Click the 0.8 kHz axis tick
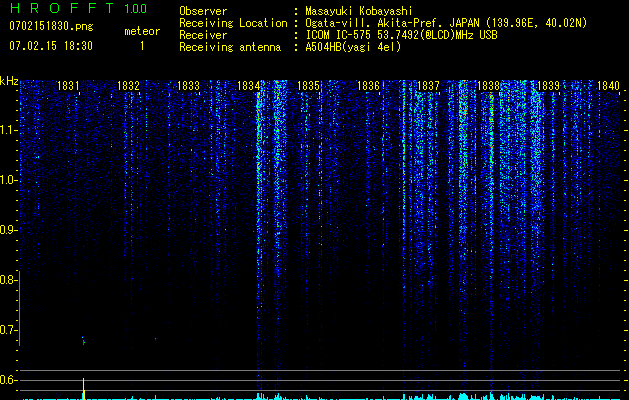The height and width of the screenshot is (400, 629). [x=9, y=280]
